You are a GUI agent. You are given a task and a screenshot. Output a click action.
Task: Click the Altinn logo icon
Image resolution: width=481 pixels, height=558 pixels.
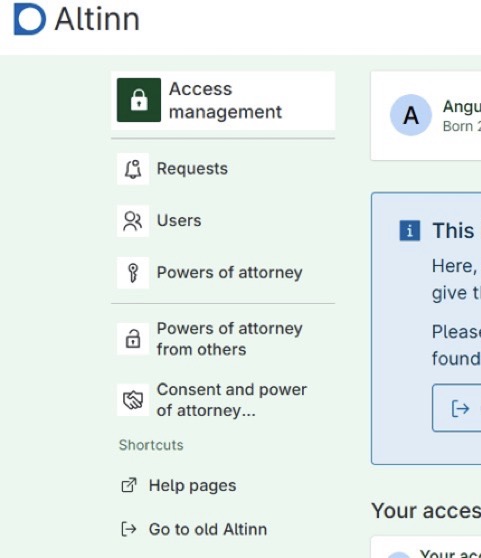[30, 19]
